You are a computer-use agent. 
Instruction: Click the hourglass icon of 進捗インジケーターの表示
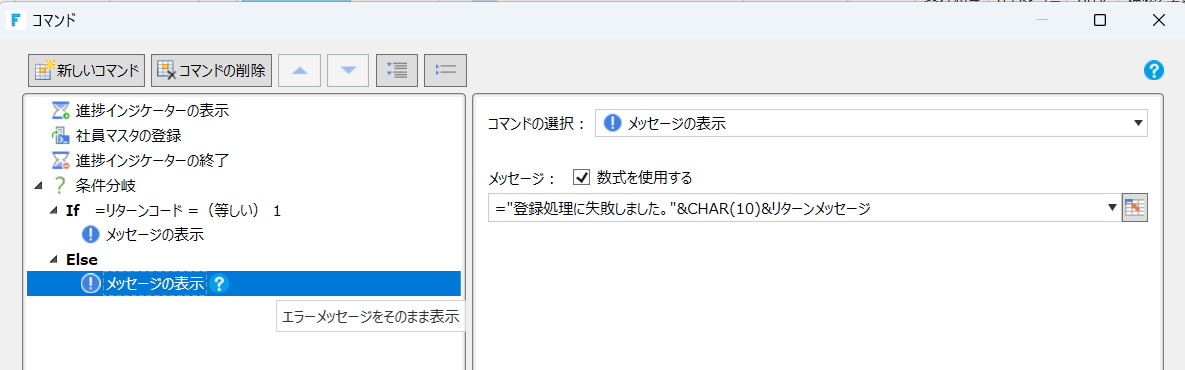point(60,112)
